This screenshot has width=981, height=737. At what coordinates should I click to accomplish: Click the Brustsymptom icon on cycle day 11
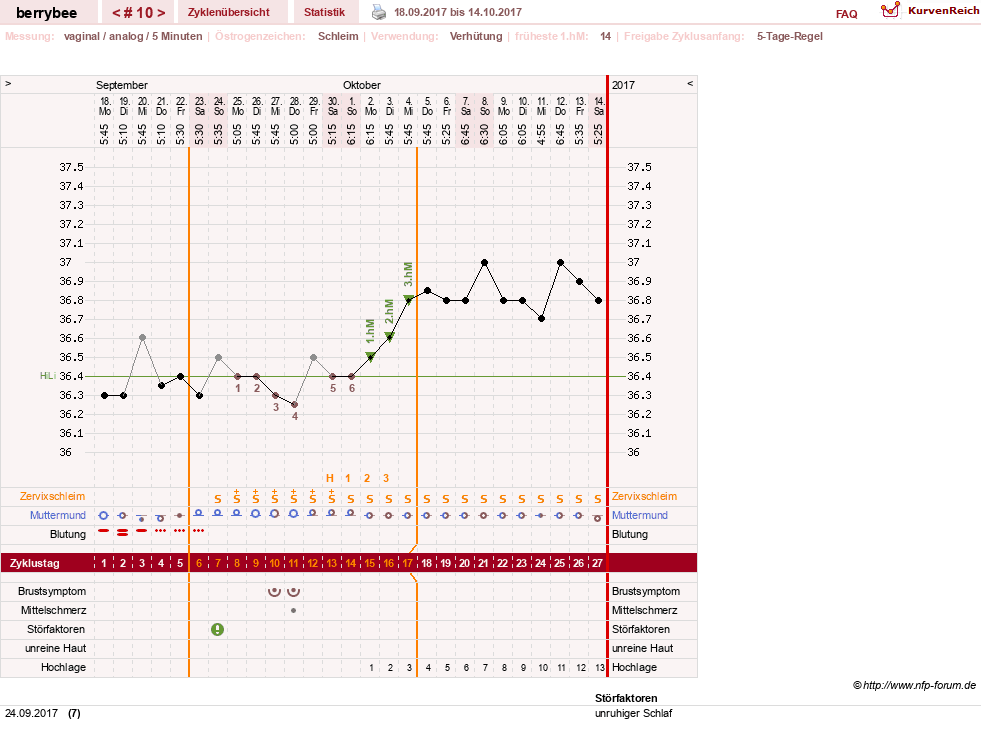pyautogui.click(x=293, y=591)
